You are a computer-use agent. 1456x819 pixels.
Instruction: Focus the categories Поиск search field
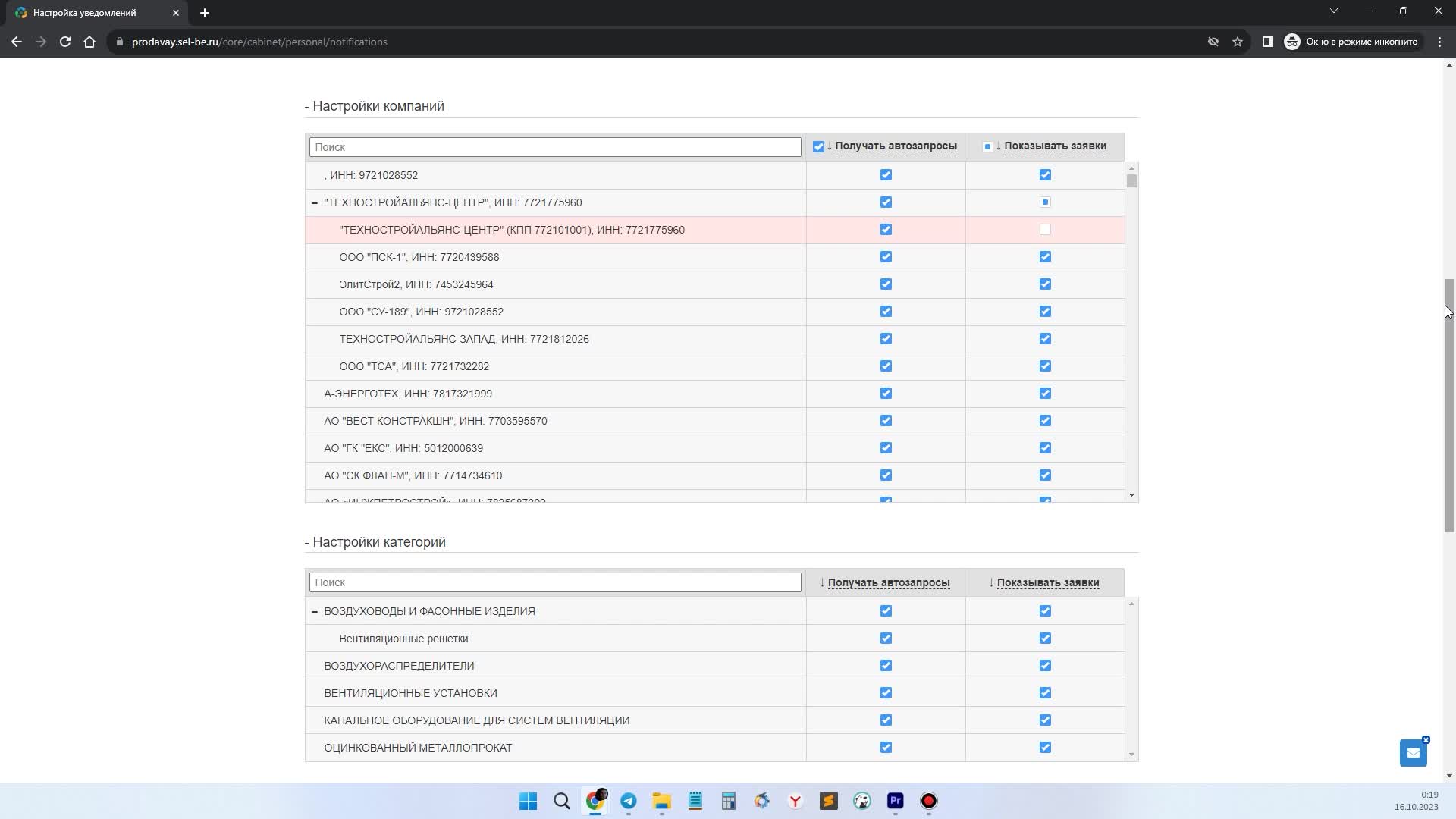tap(555, 582)
